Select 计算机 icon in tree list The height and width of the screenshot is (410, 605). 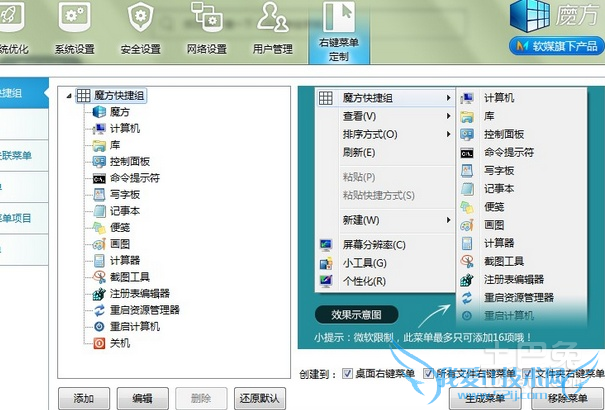[99, 128]
